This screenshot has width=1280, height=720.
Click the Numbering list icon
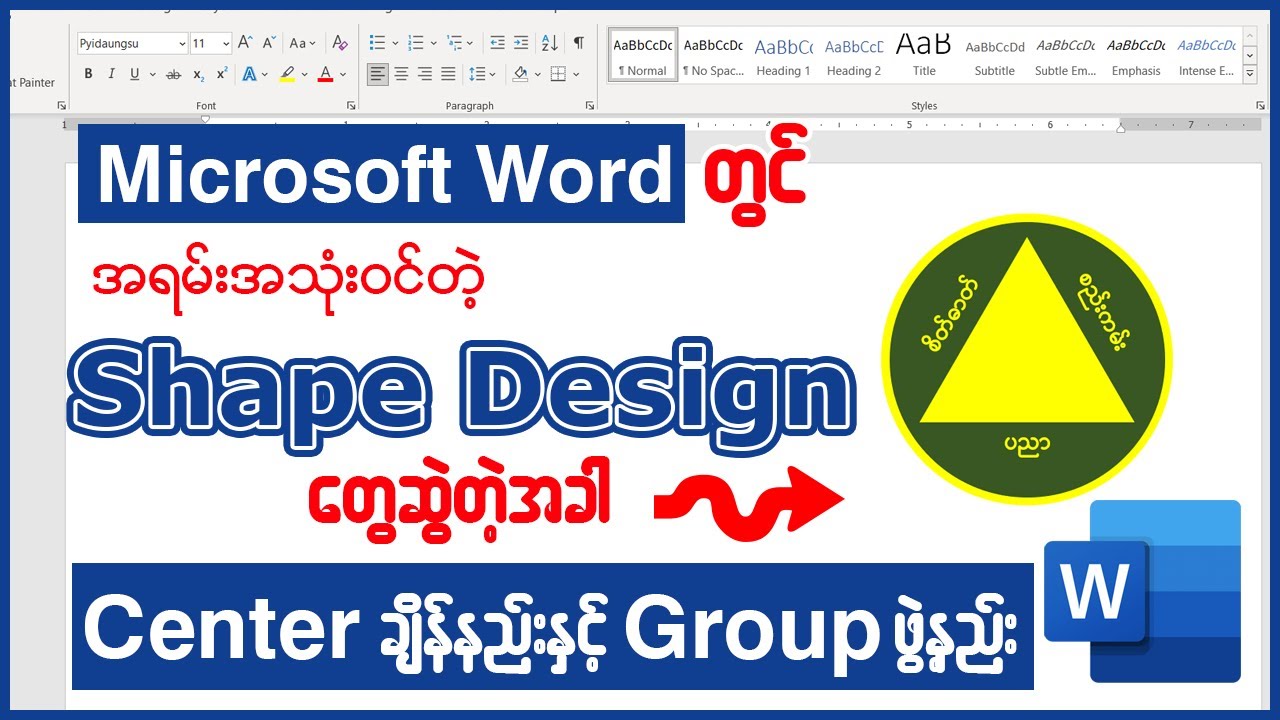(417, 43)
